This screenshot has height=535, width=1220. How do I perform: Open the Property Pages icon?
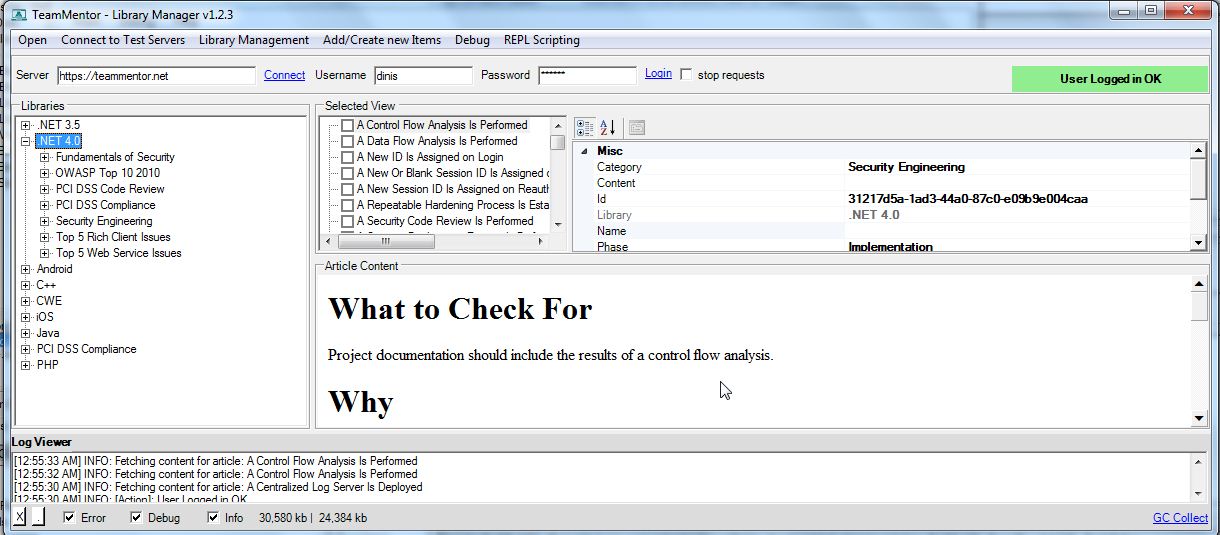[x=637, y=128]
